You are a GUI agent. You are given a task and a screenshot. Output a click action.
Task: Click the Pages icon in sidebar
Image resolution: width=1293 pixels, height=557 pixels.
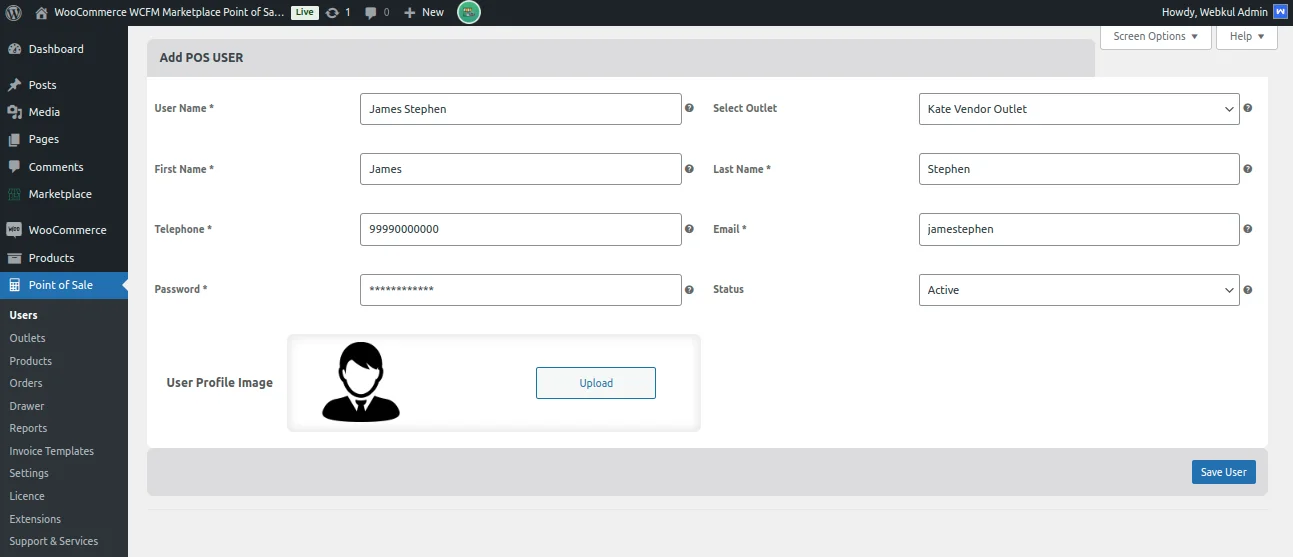tap(14, 139)
